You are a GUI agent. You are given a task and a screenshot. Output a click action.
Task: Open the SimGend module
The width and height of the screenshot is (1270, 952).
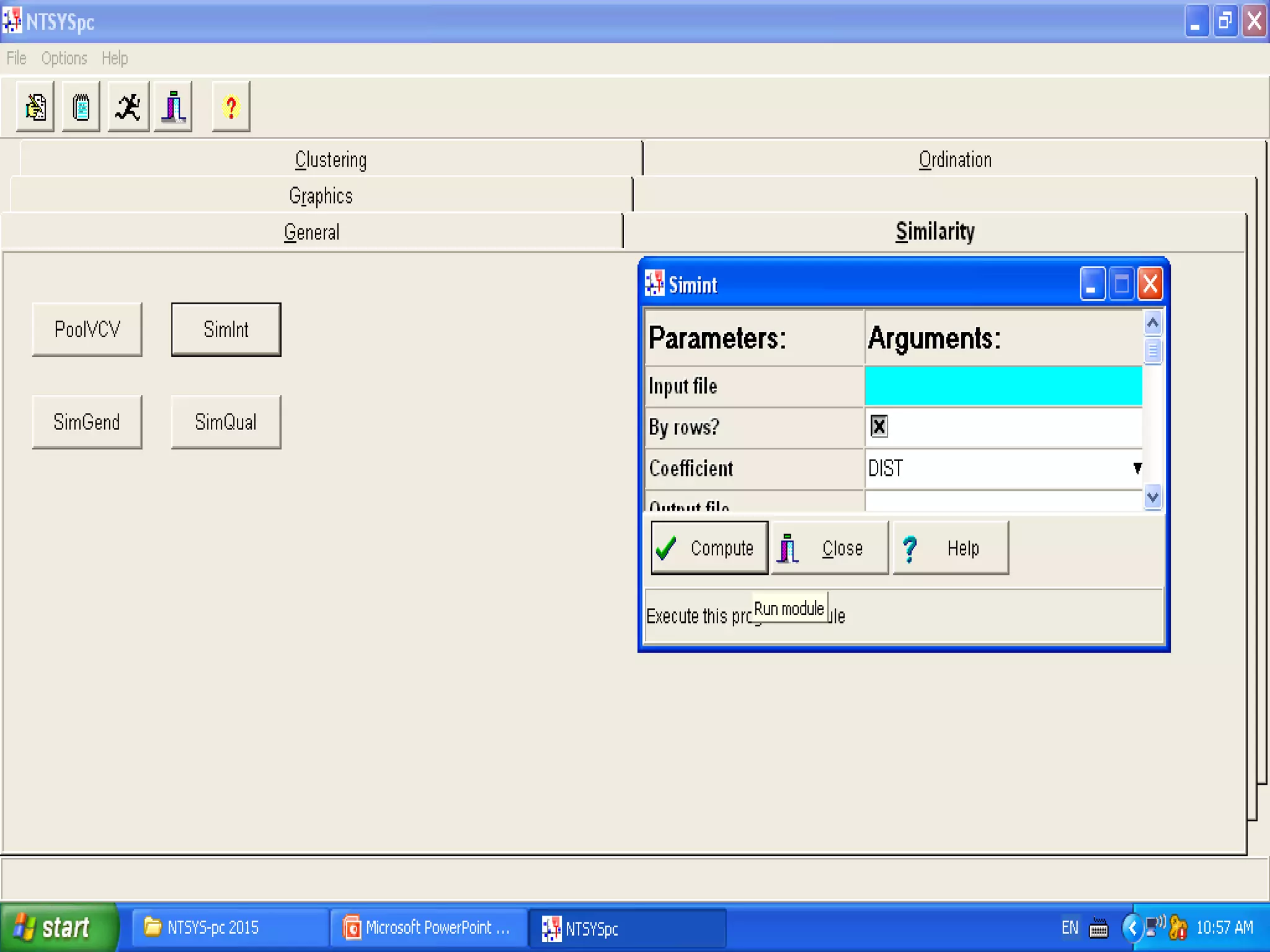click(87, 422)
